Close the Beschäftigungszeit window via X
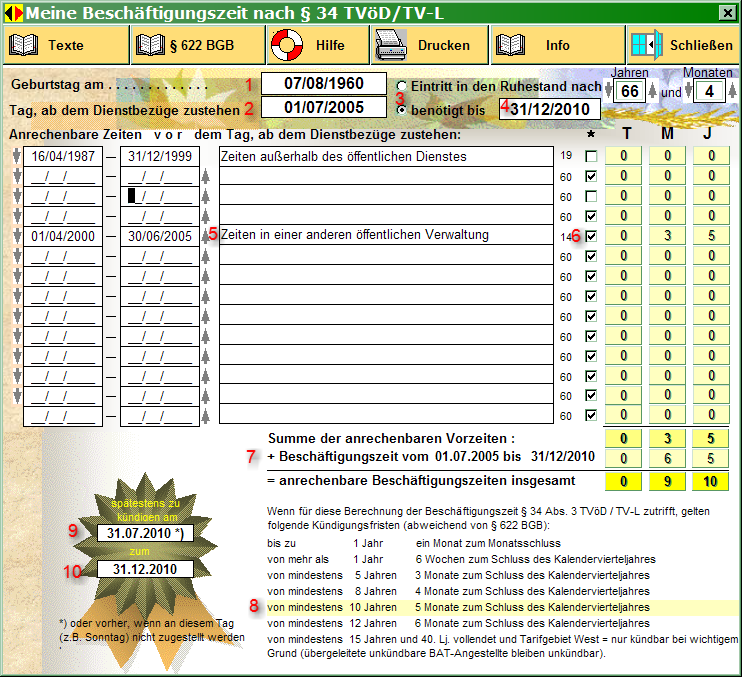This screenshot has height=677, width=742. [727, 13]
